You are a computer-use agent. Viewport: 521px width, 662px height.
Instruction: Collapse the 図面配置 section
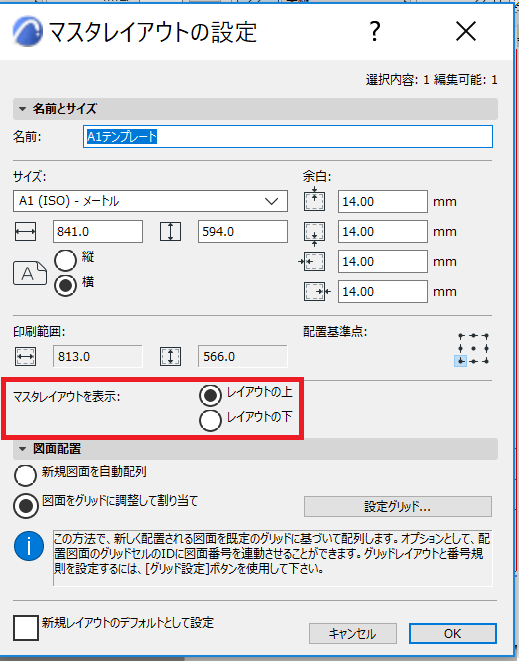click(x=22, y=449)
